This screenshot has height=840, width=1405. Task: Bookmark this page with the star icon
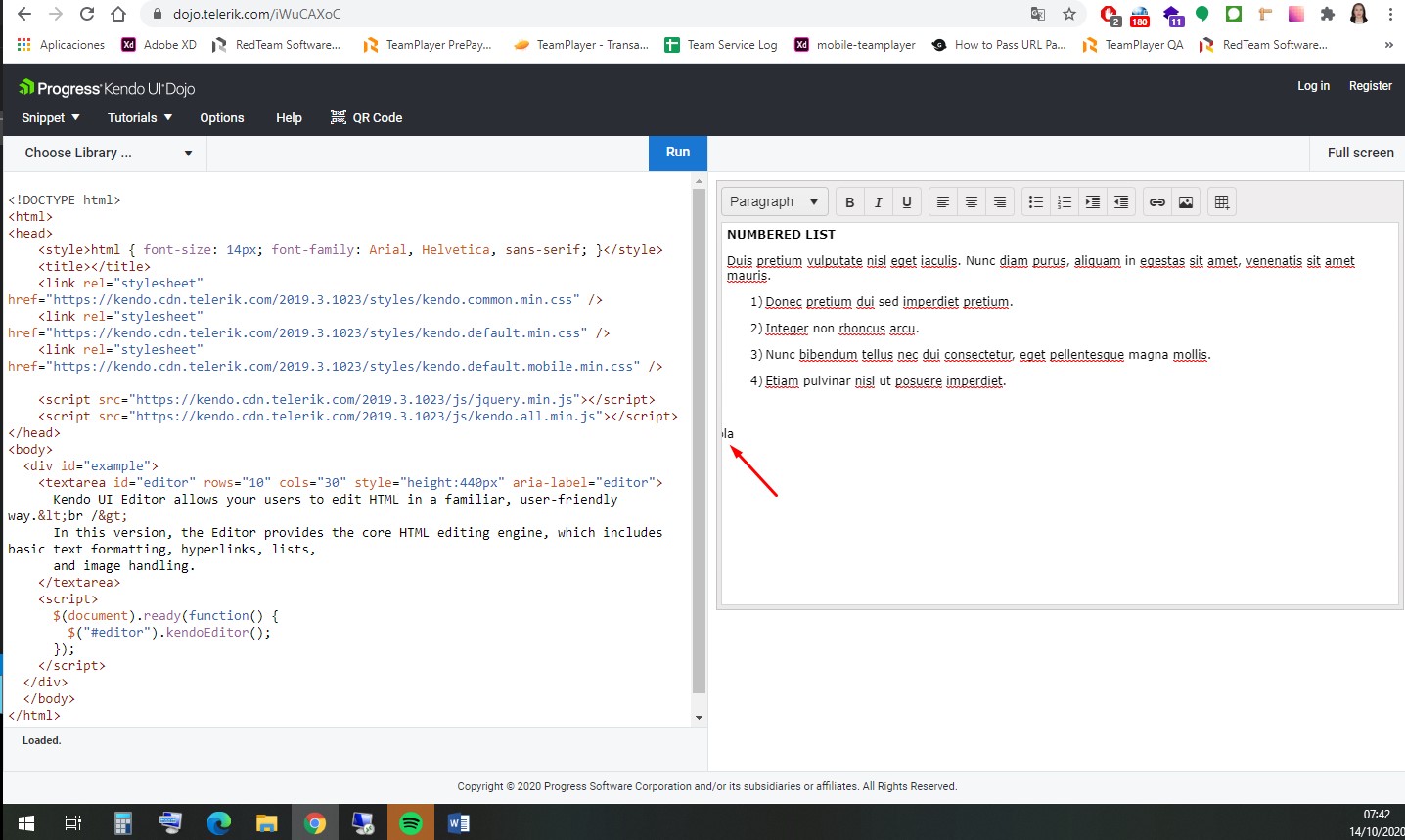1069,14
